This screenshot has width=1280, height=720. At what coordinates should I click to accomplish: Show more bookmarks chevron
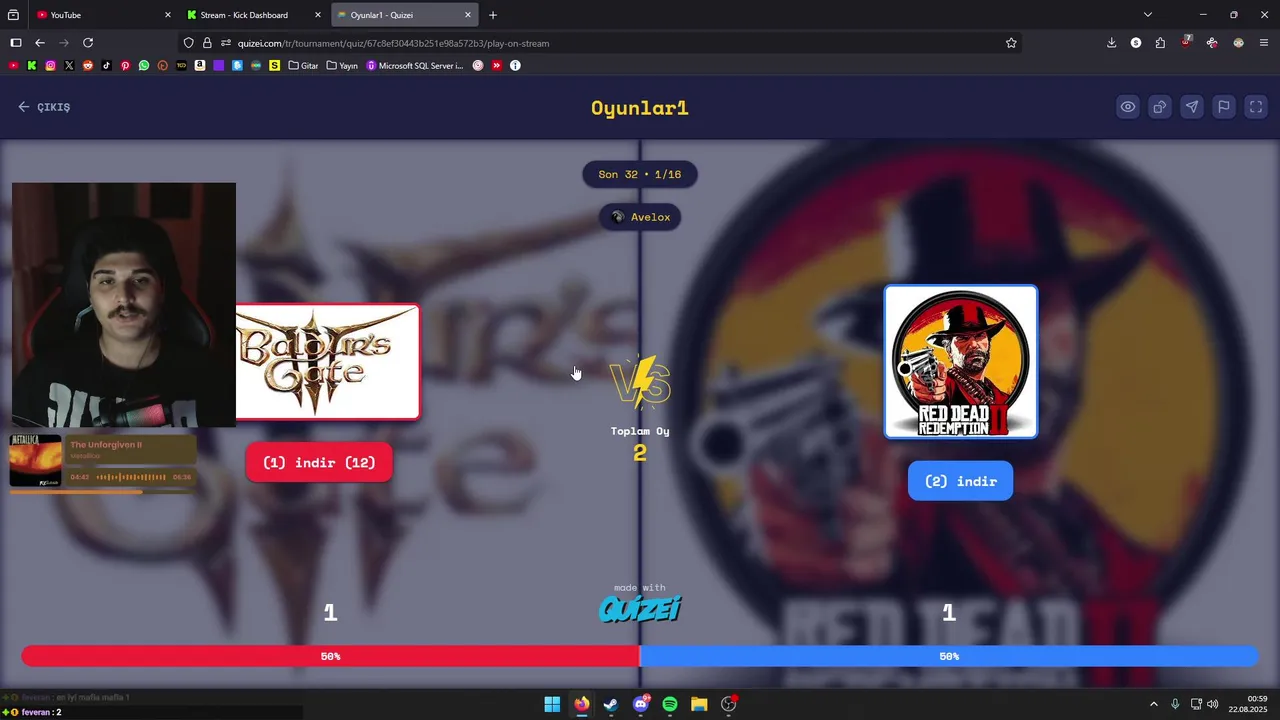point(497,66)
